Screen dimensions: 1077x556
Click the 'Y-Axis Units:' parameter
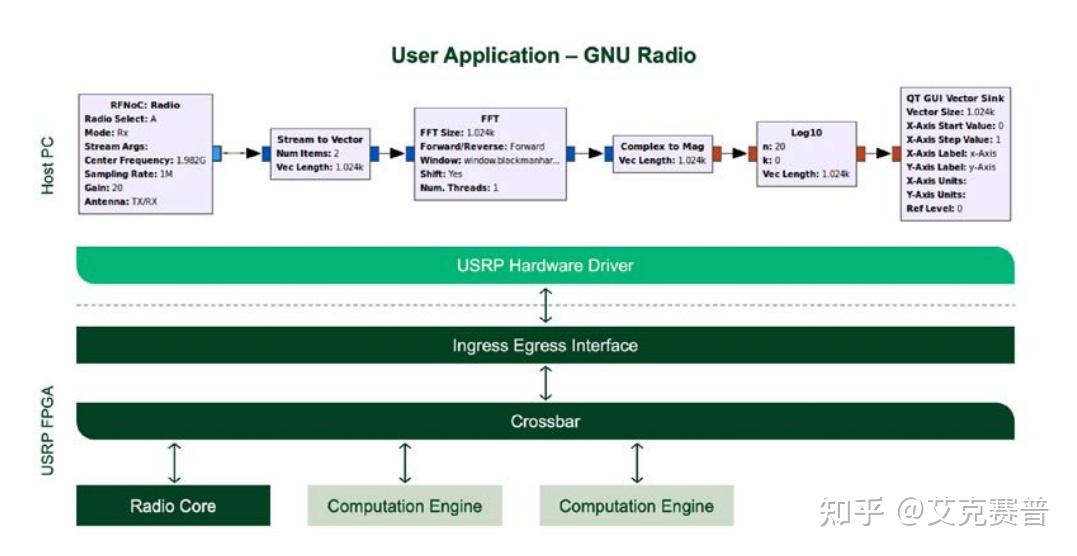[936, 194]
